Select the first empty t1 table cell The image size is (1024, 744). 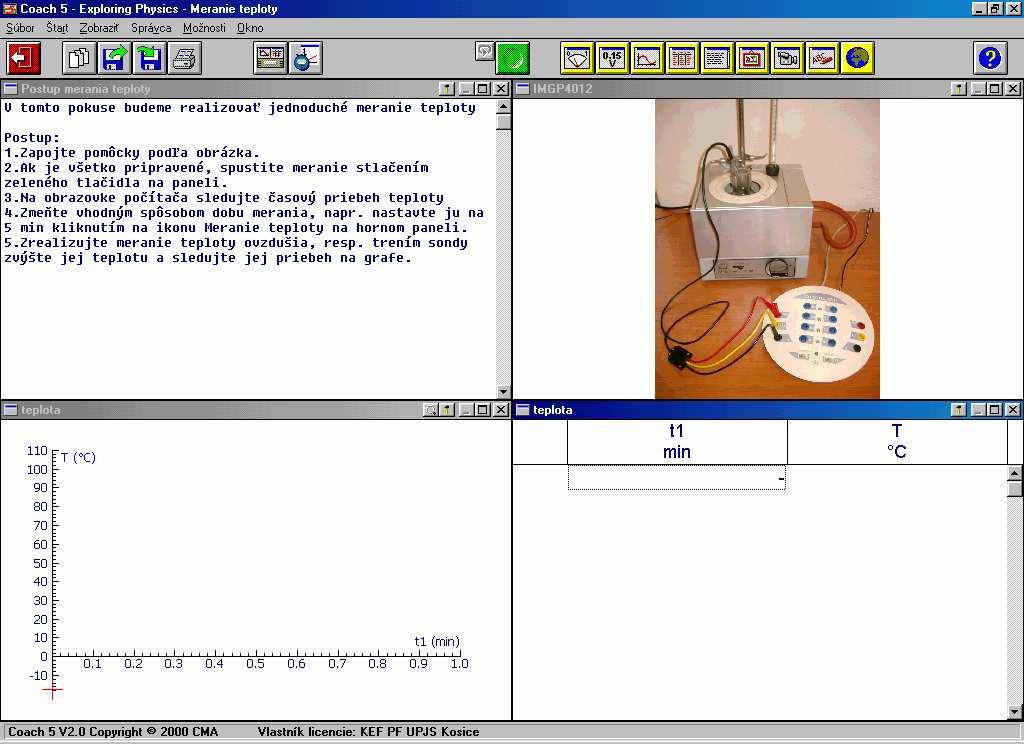point(677,477)
